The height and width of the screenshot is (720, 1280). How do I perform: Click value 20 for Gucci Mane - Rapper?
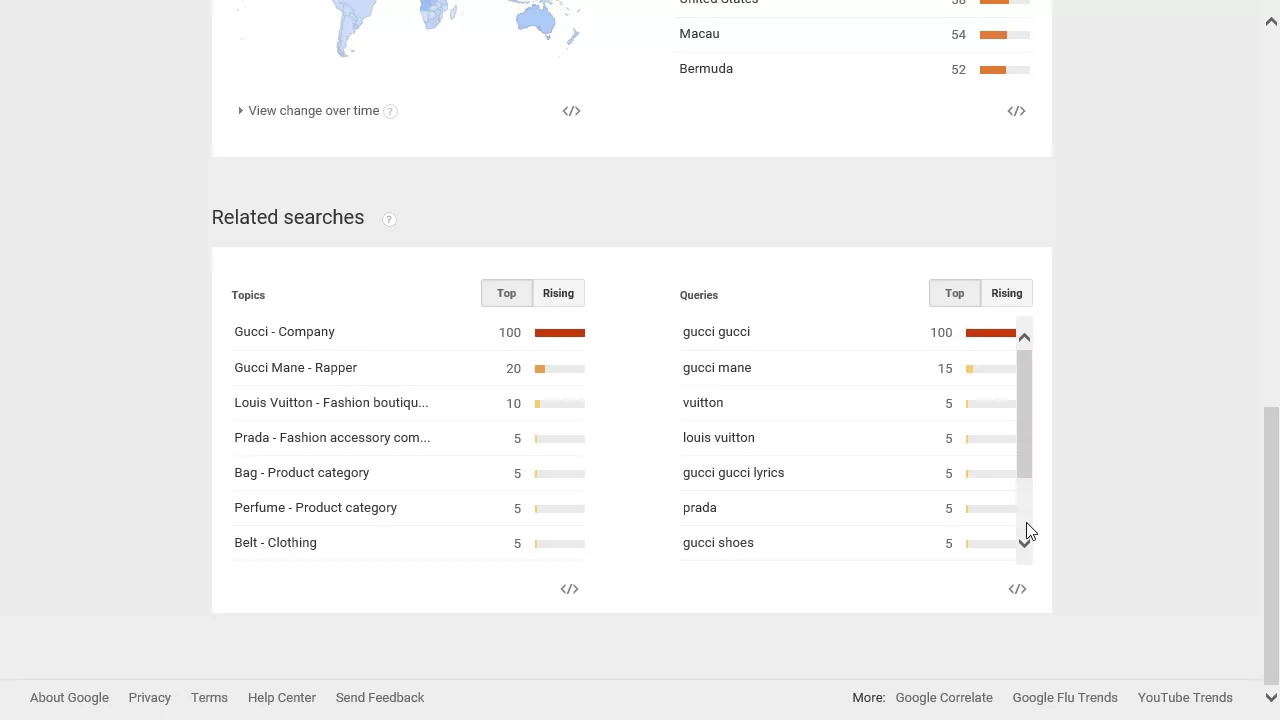513,369
